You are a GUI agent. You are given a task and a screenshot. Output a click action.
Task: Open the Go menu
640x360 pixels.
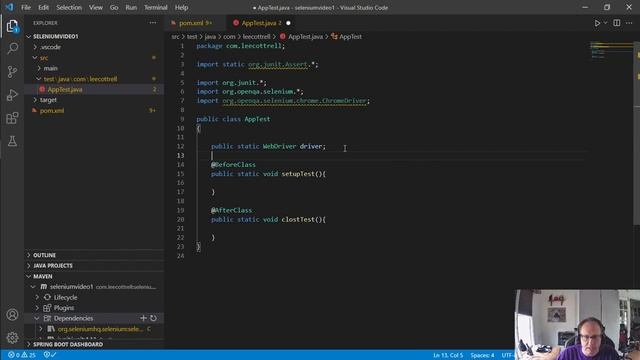click(114, 7)
